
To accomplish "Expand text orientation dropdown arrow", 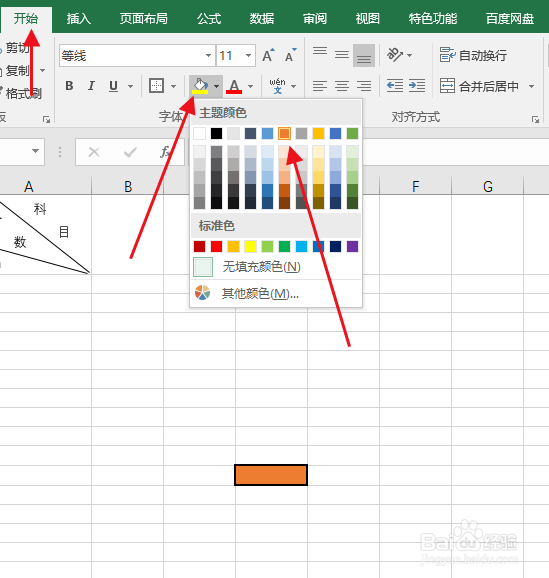I will [x=409, y=55].
